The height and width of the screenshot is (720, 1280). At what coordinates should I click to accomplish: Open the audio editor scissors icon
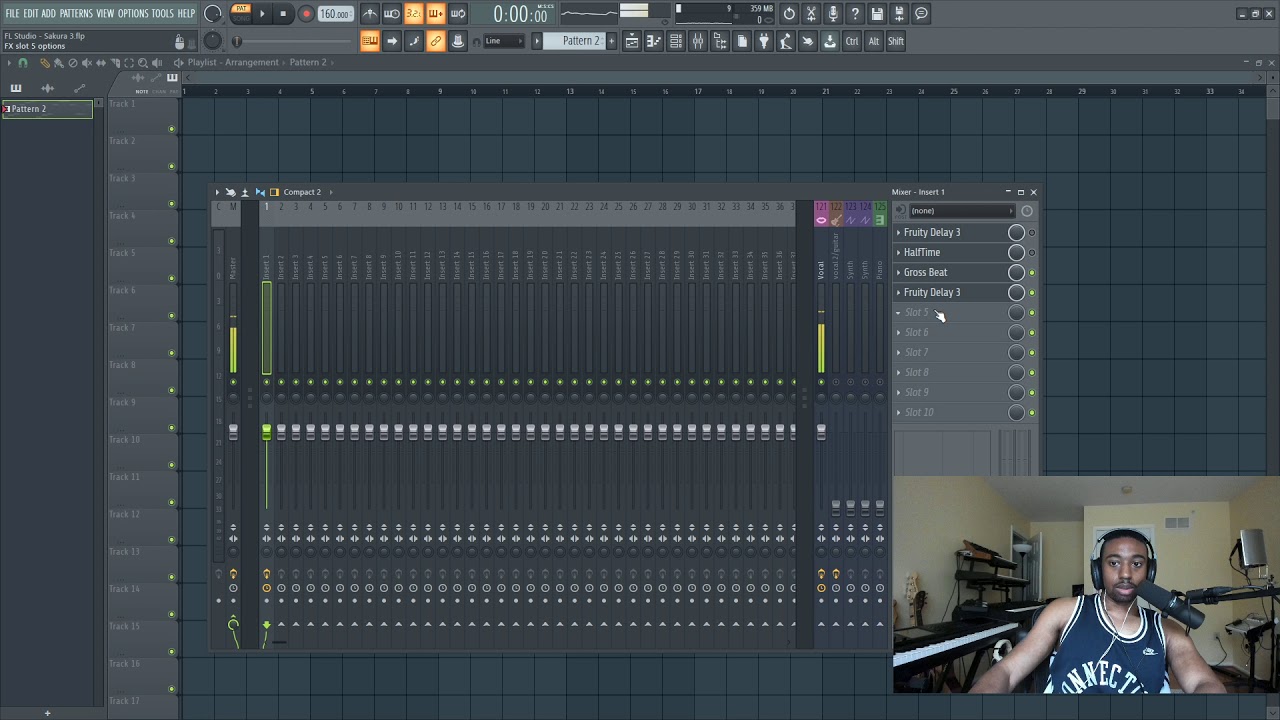(811, 14)
